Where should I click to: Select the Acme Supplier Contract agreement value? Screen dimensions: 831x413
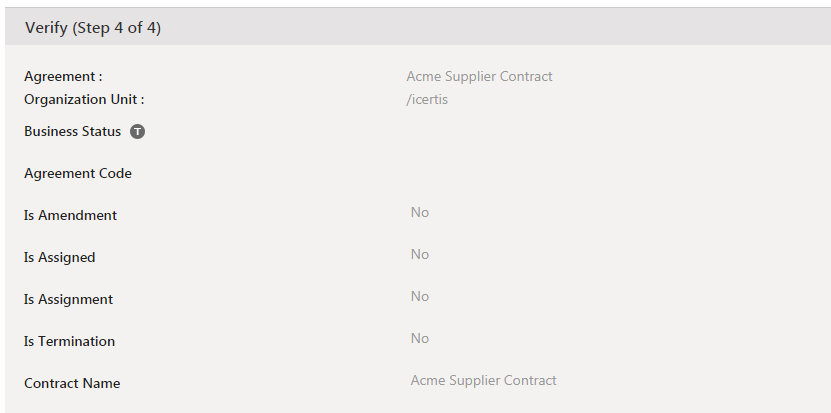479,76
